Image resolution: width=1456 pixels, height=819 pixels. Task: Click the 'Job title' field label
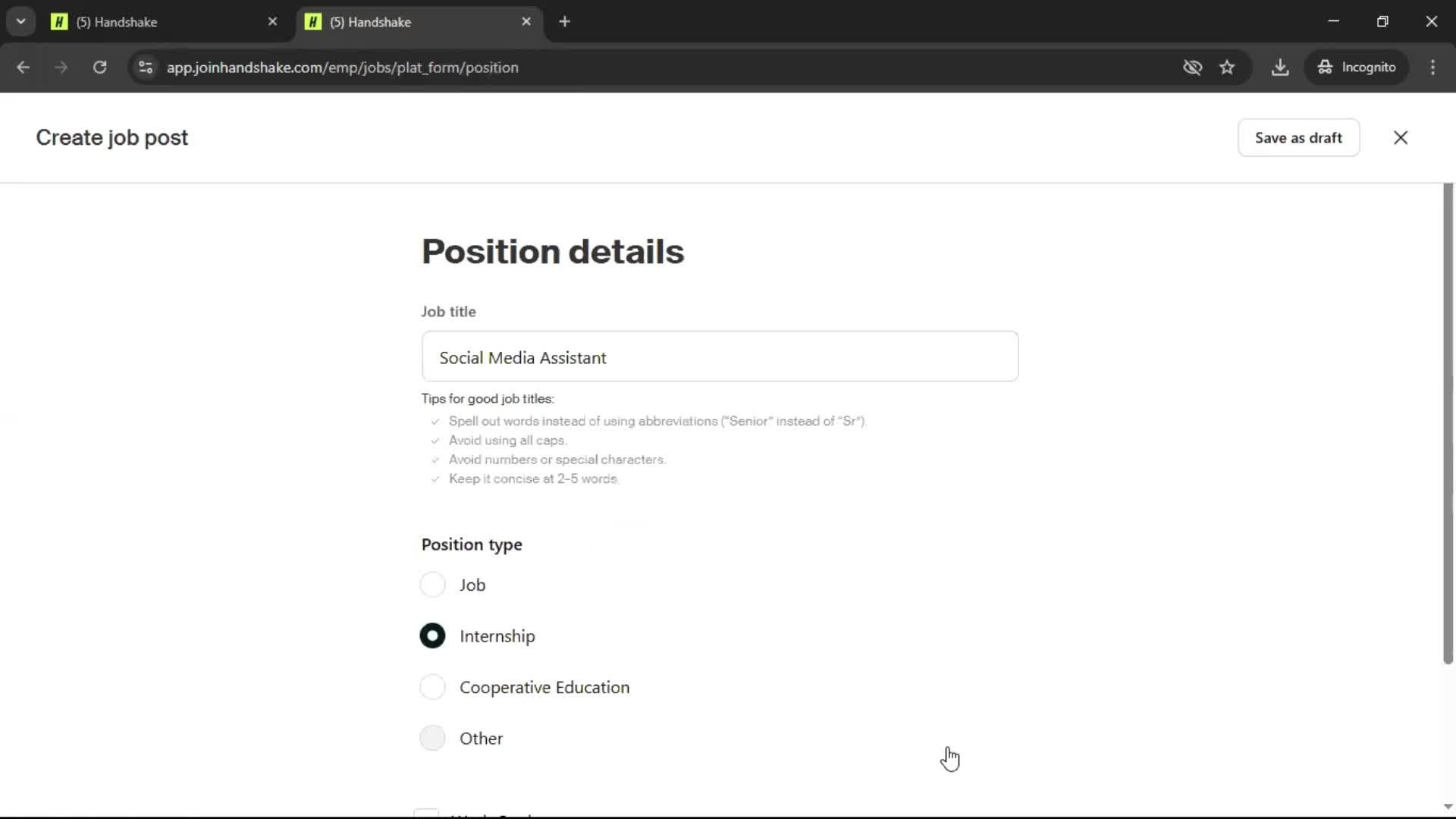pos(449,312)
